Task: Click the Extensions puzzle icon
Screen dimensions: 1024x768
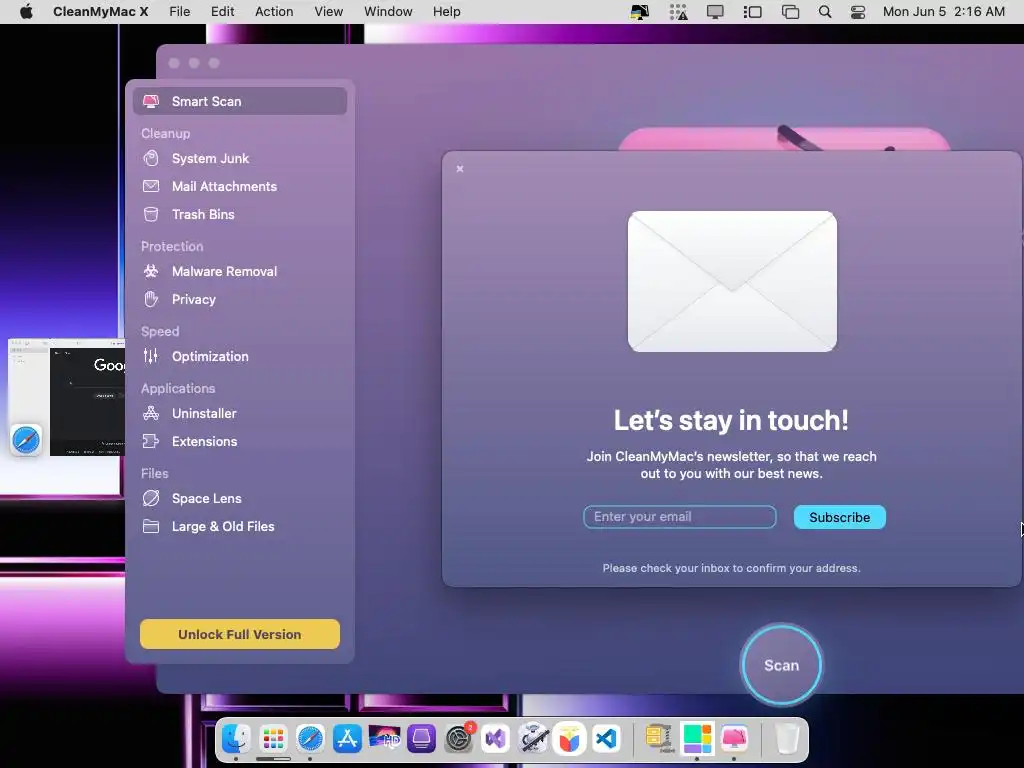Action: click(151, 441)
